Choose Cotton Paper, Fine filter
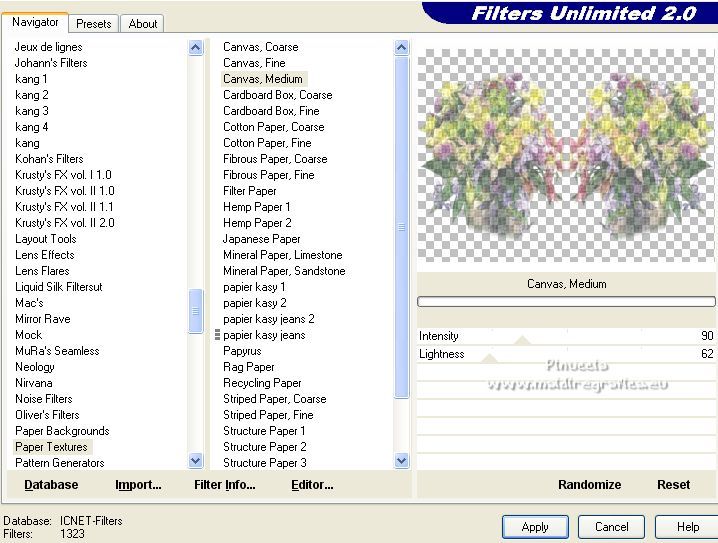 [x=267, y=143]
